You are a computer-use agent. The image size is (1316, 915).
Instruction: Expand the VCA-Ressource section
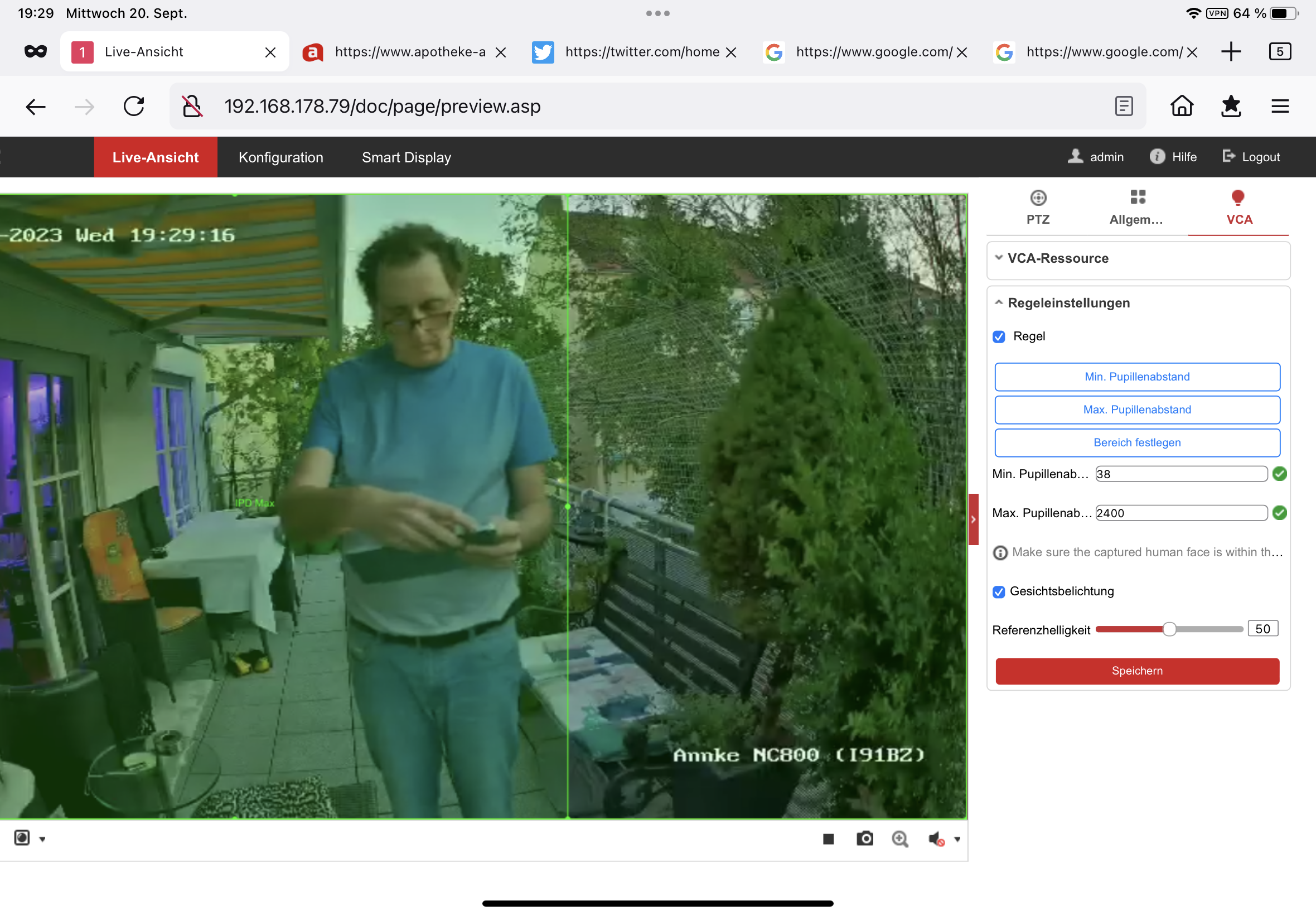[1058, 258]
